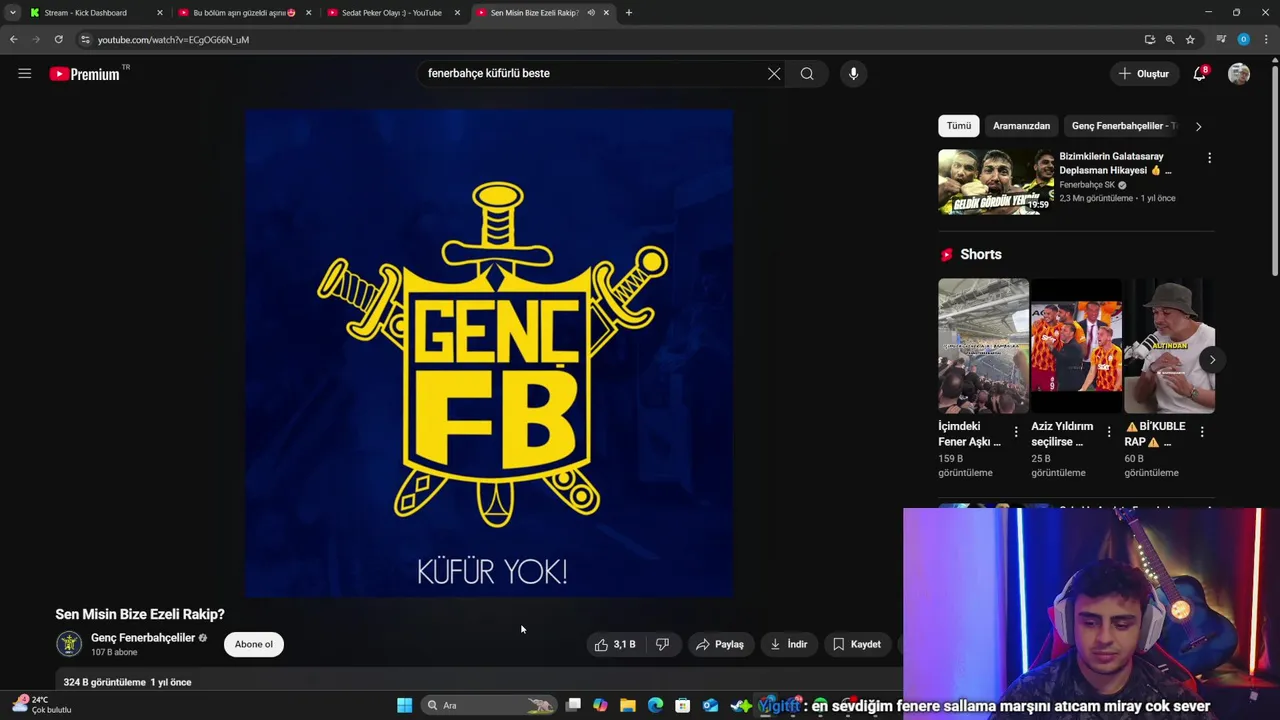Close the Sedat Peker Olayı tab

457,13
